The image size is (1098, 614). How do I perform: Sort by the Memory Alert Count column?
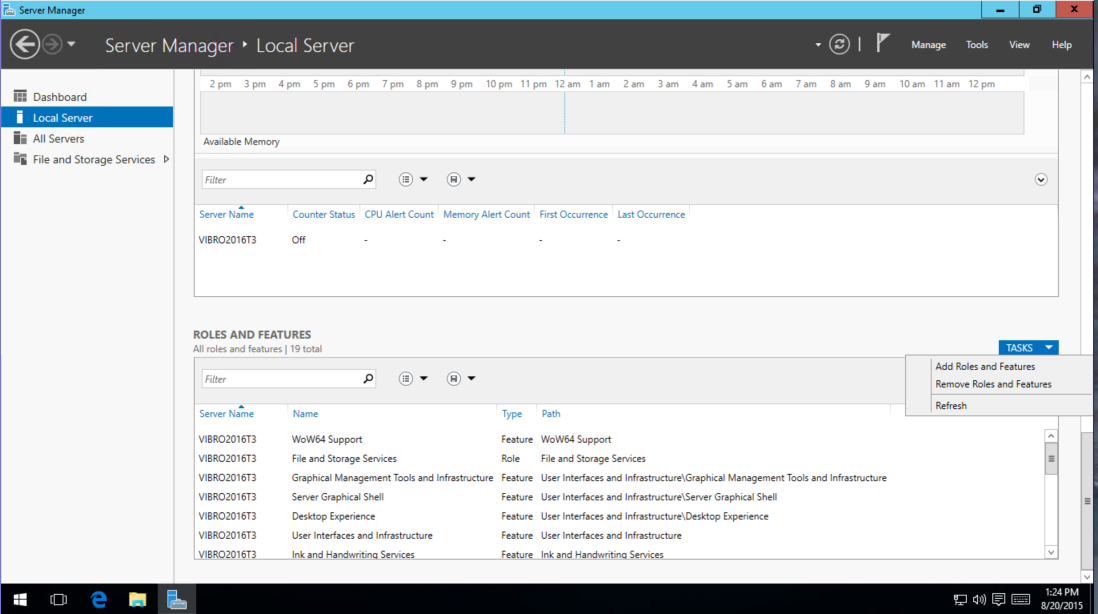click(486, 214)
